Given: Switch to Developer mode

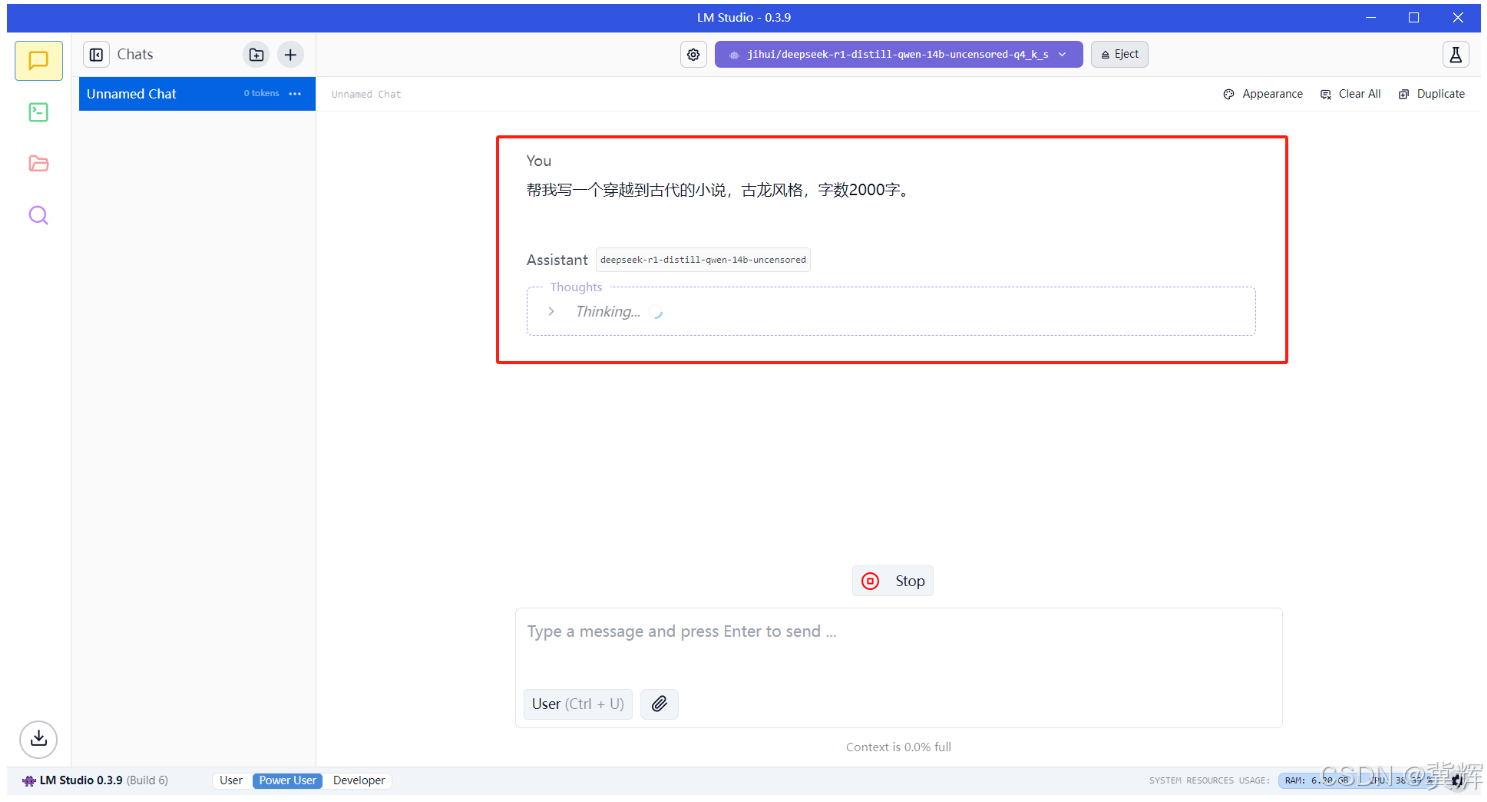Looking at the screenshot, I should point(359,781).
